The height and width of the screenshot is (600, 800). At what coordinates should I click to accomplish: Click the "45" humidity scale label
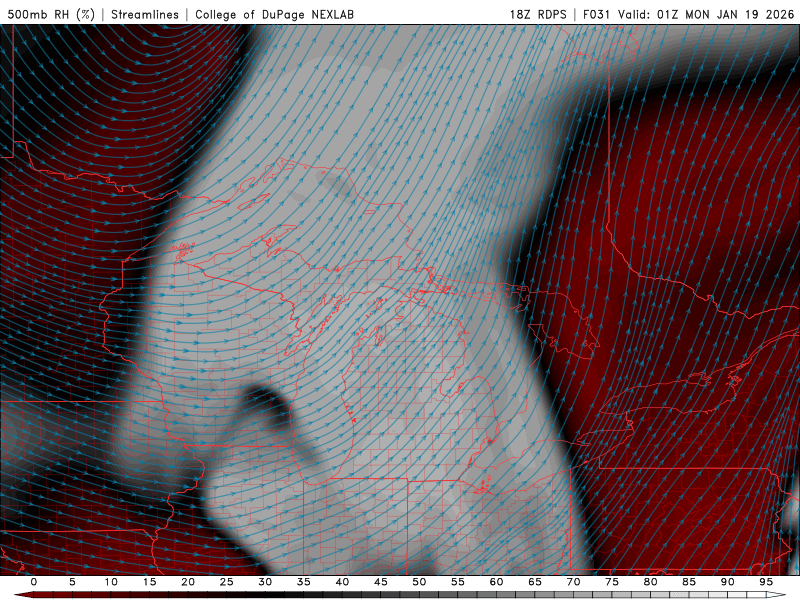[x=381, y=582]
